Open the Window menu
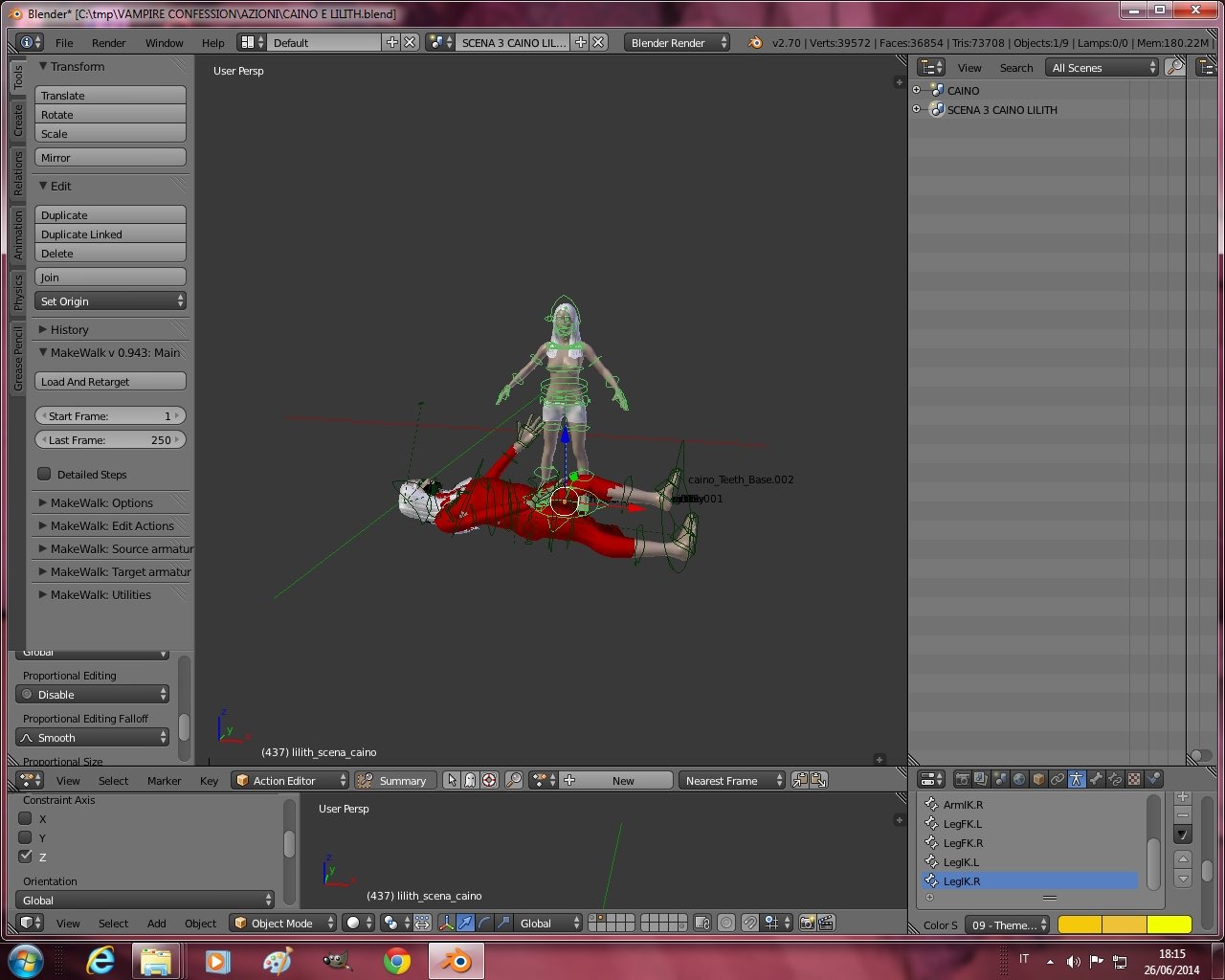 coord(164,42)
